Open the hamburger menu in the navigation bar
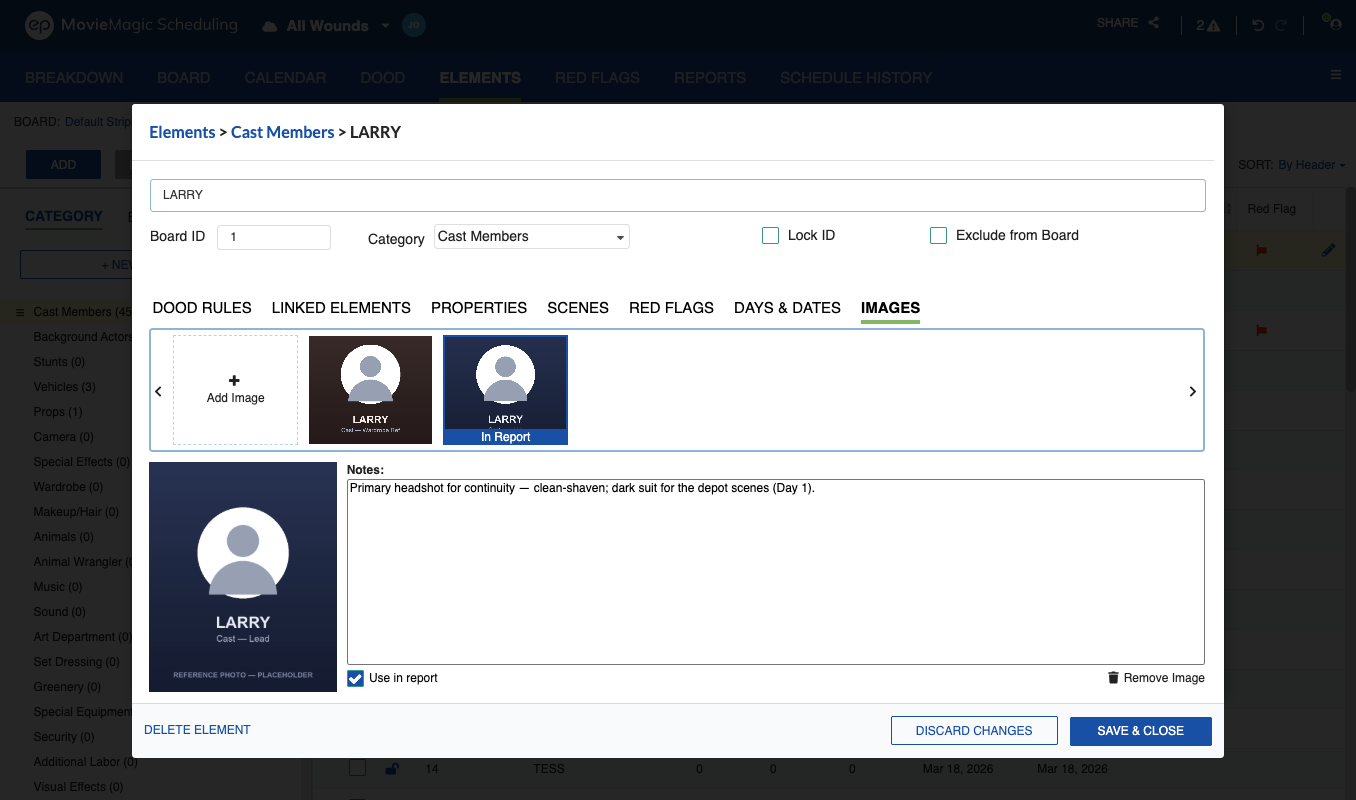 point(1336,75)
